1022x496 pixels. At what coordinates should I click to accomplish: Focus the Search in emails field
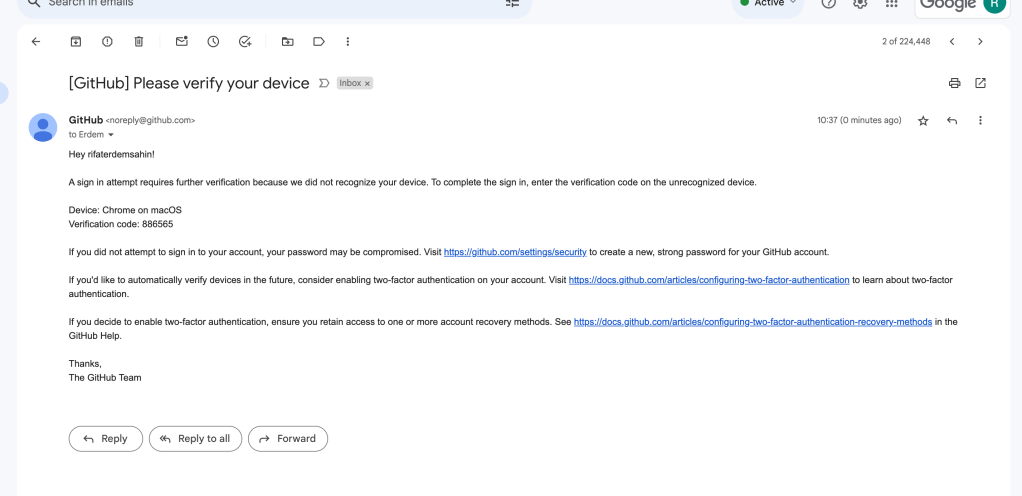click(x=274, y=3)
